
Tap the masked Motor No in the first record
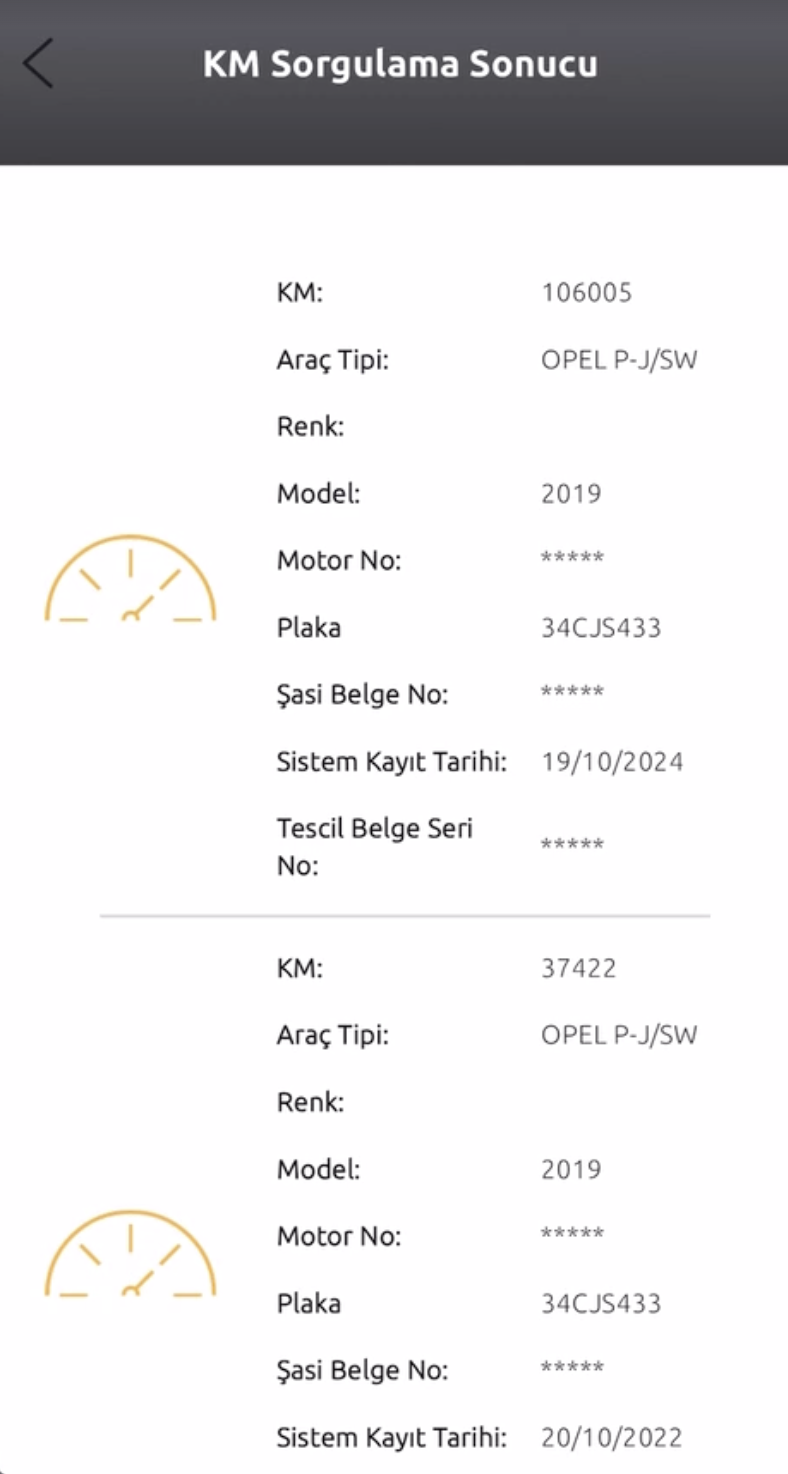(x=572, y=558)
